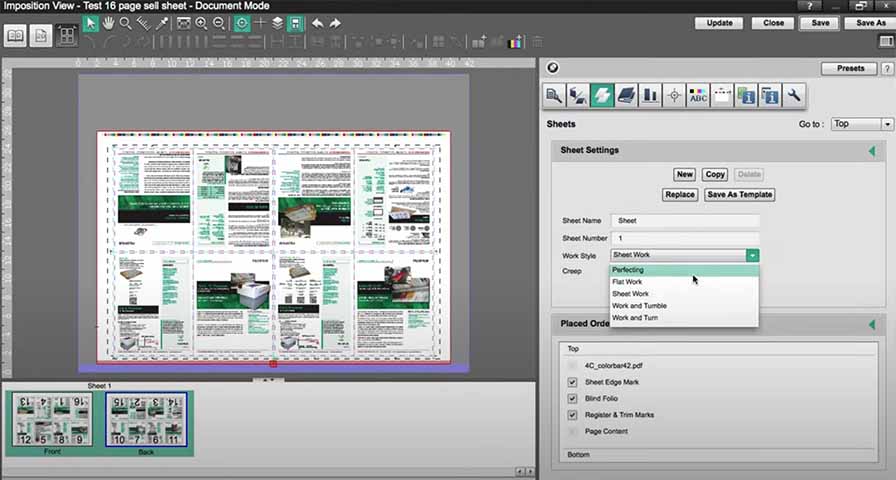Toggle the 4C_colorbar42.pdf checkbox
The width and height of the screenshot is (896, 480).
(x=573, y=366)
